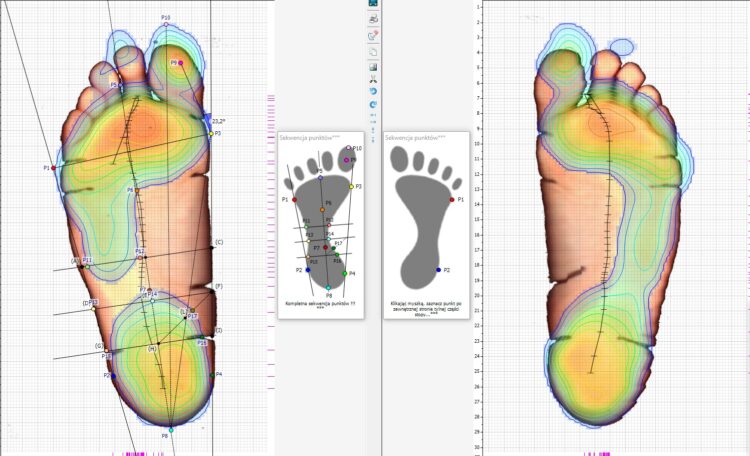This screenshot has width=750, height=456.
Task: Select orange point P6 on left foot scan
Action: click(x=137, y=190)
